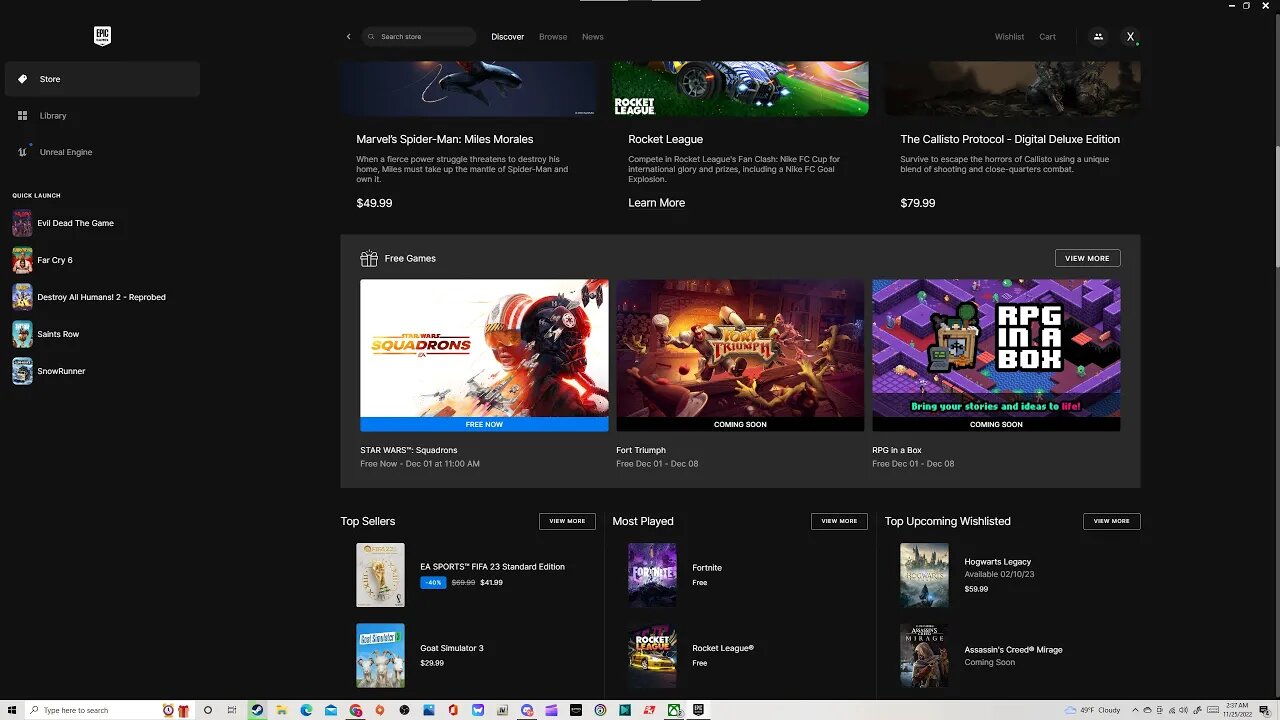
Task: Click View More for Most Played
Action: [x=839, y=521]
